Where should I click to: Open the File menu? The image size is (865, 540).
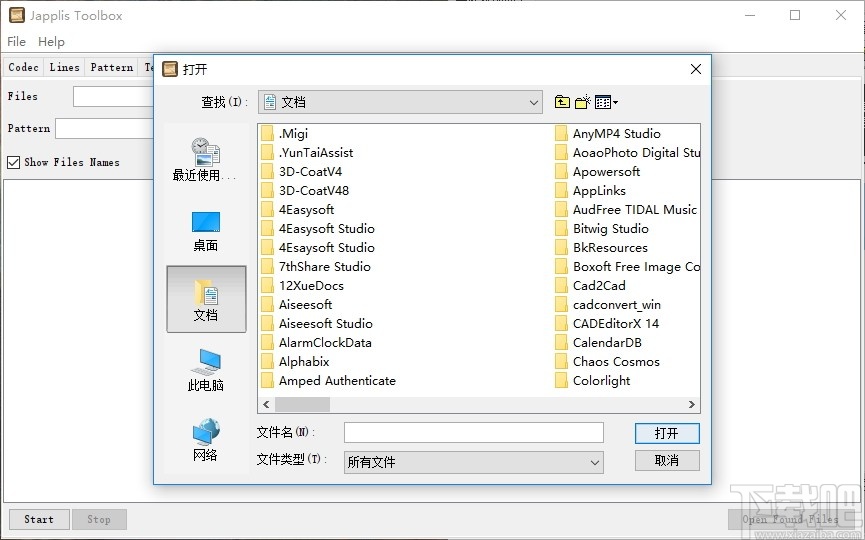pyautogui.click(x=17, y=41)
